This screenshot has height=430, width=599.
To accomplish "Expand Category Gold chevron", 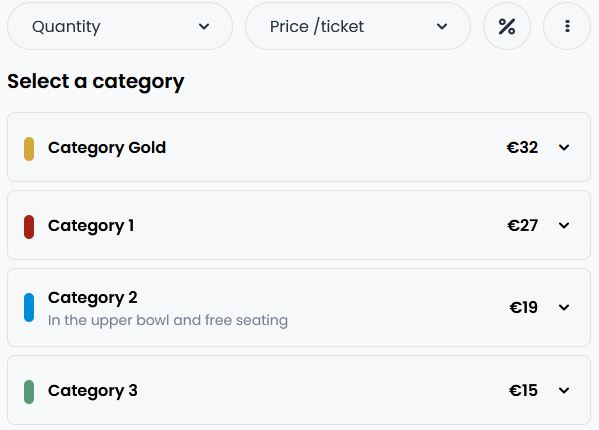I will click(564, 147).
